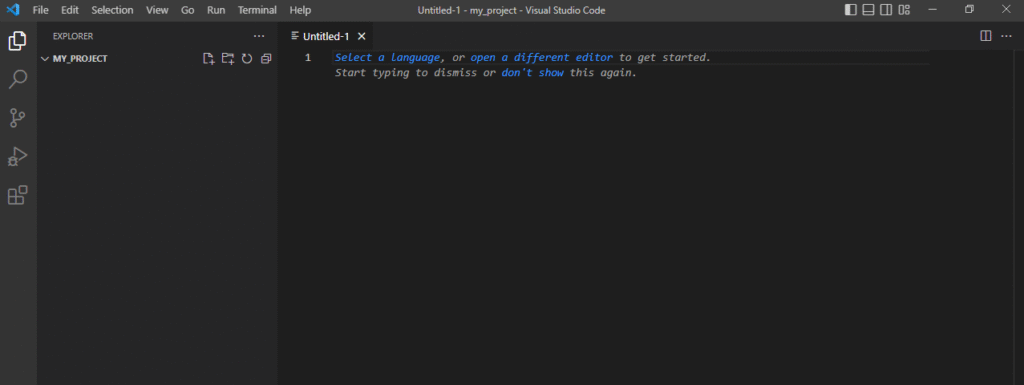Toggle the bottom panel layout button
Viewport: 1024px width, 385px height.
tap(868, 10)
